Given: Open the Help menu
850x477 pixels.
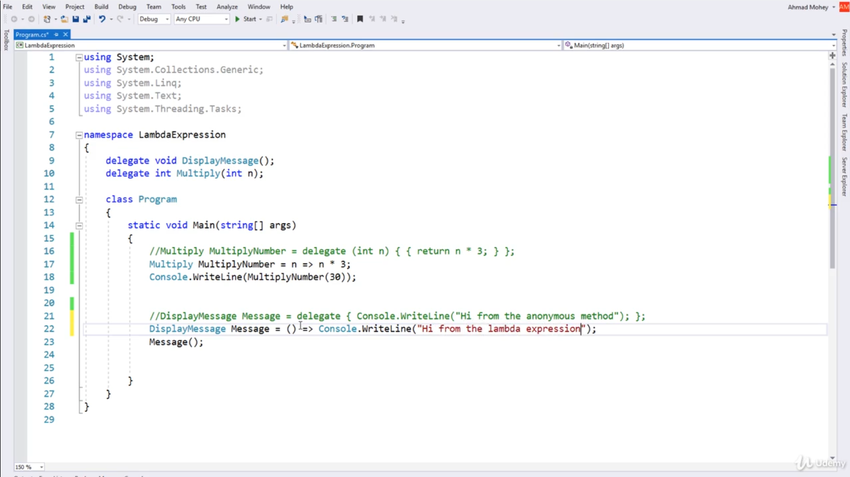Looking at the screenshot, I should (x=287, y=7).
